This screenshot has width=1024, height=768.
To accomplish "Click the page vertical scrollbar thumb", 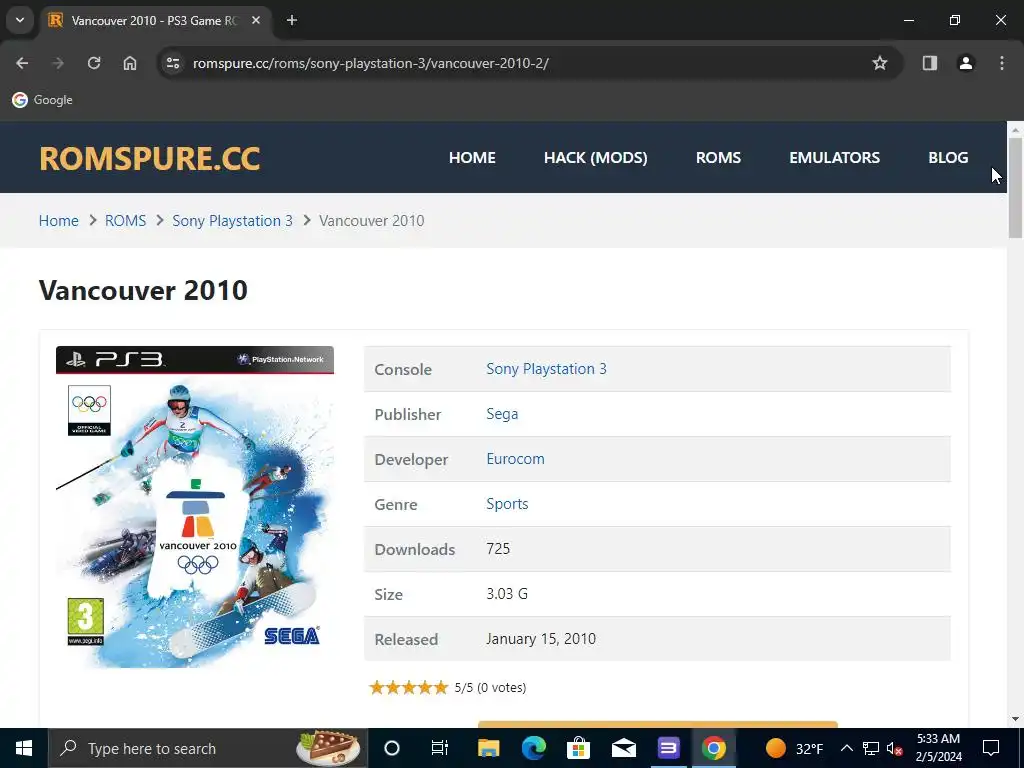I will [x=1016, y=188].
